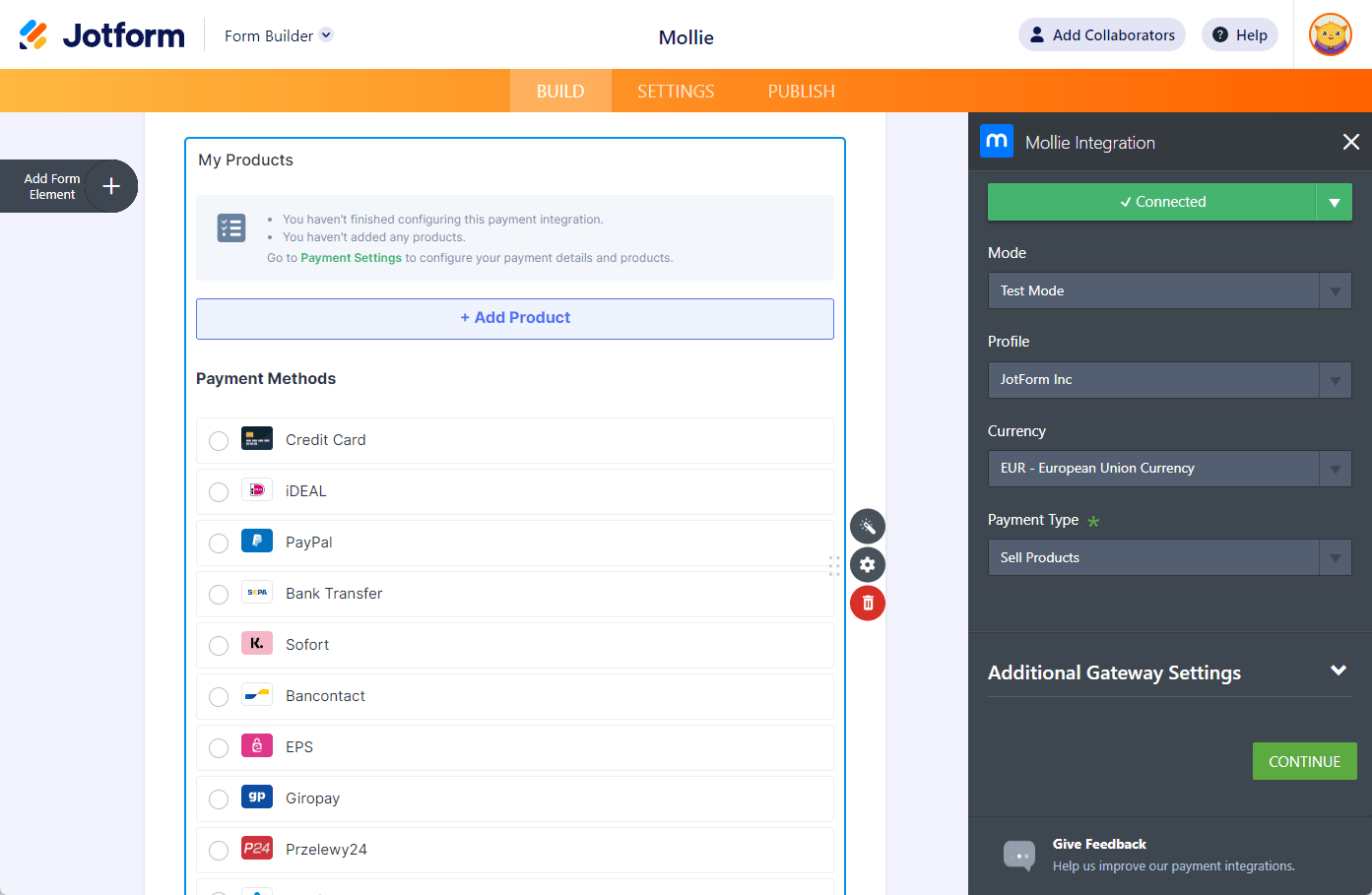Click the Klarna Sofort icon
1372x895 pixels.
click(x=257, y=644)
